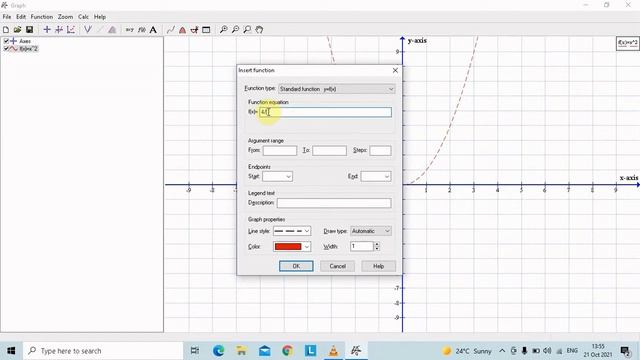Click the Insert label 'A' icon
The height and width of the screenshot is (360, 640).
153,30
